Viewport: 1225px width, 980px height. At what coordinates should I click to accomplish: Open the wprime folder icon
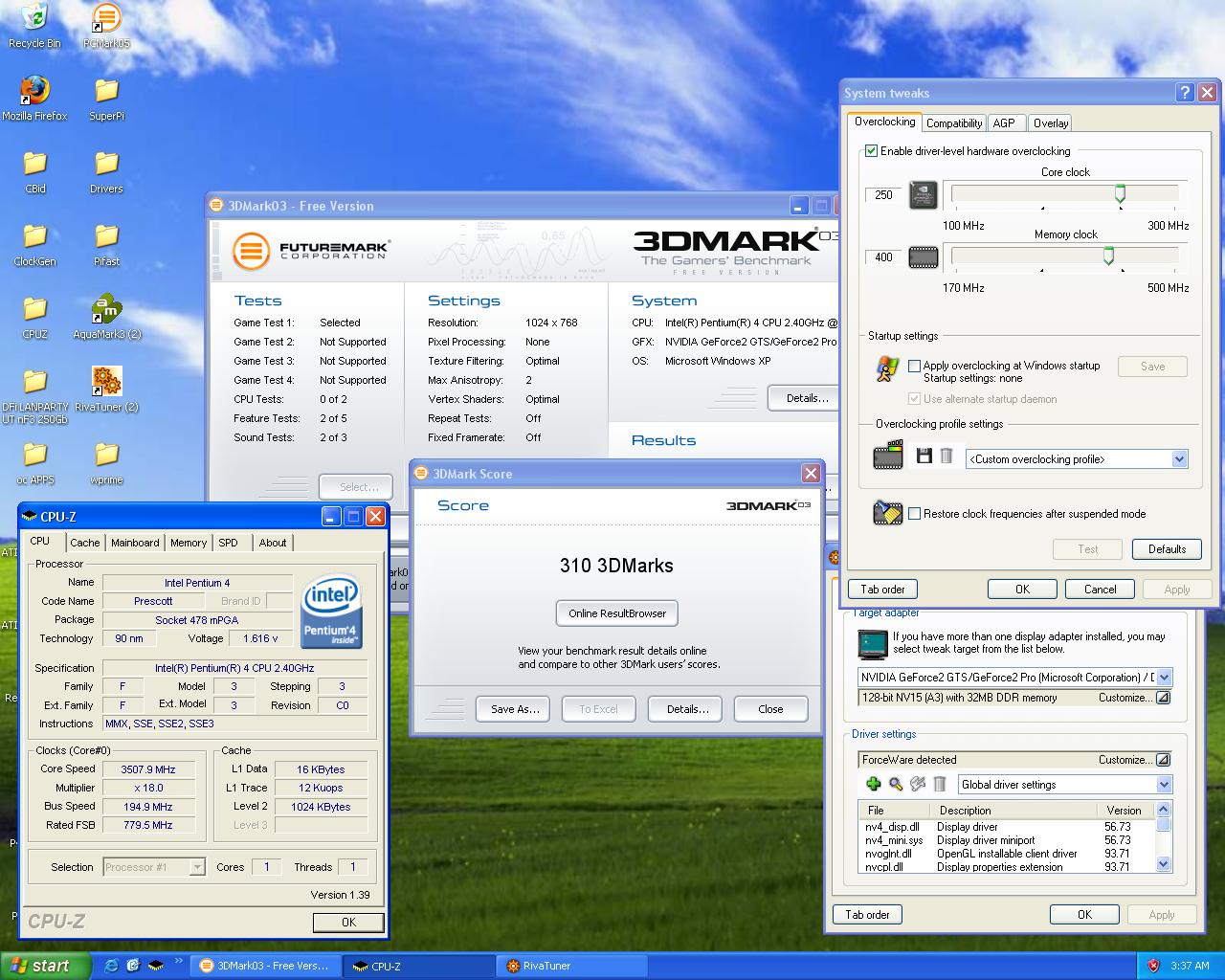click(x=106, y=462)
